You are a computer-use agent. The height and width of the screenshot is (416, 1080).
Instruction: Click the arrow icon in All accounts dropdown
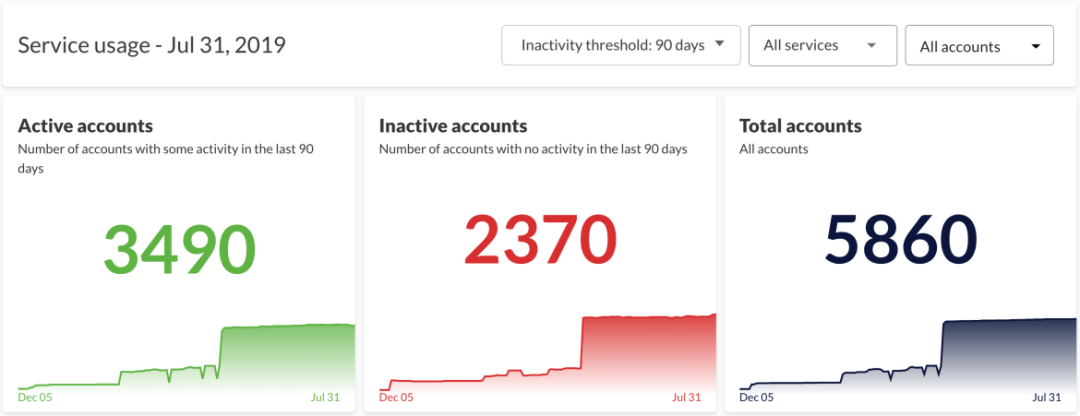pyautogui.click(x=1035, y=47)
